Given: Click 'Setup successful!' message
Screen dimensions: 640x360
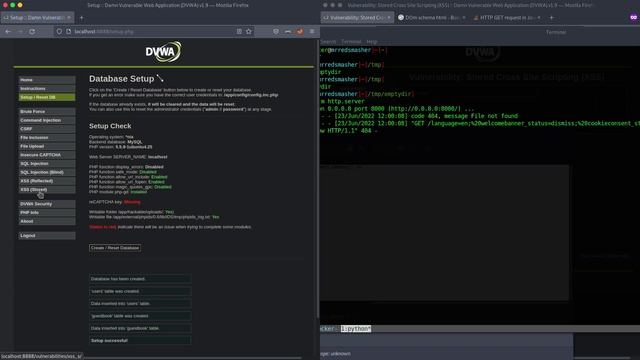Looking at the screenshot, I should click(140, 340).
